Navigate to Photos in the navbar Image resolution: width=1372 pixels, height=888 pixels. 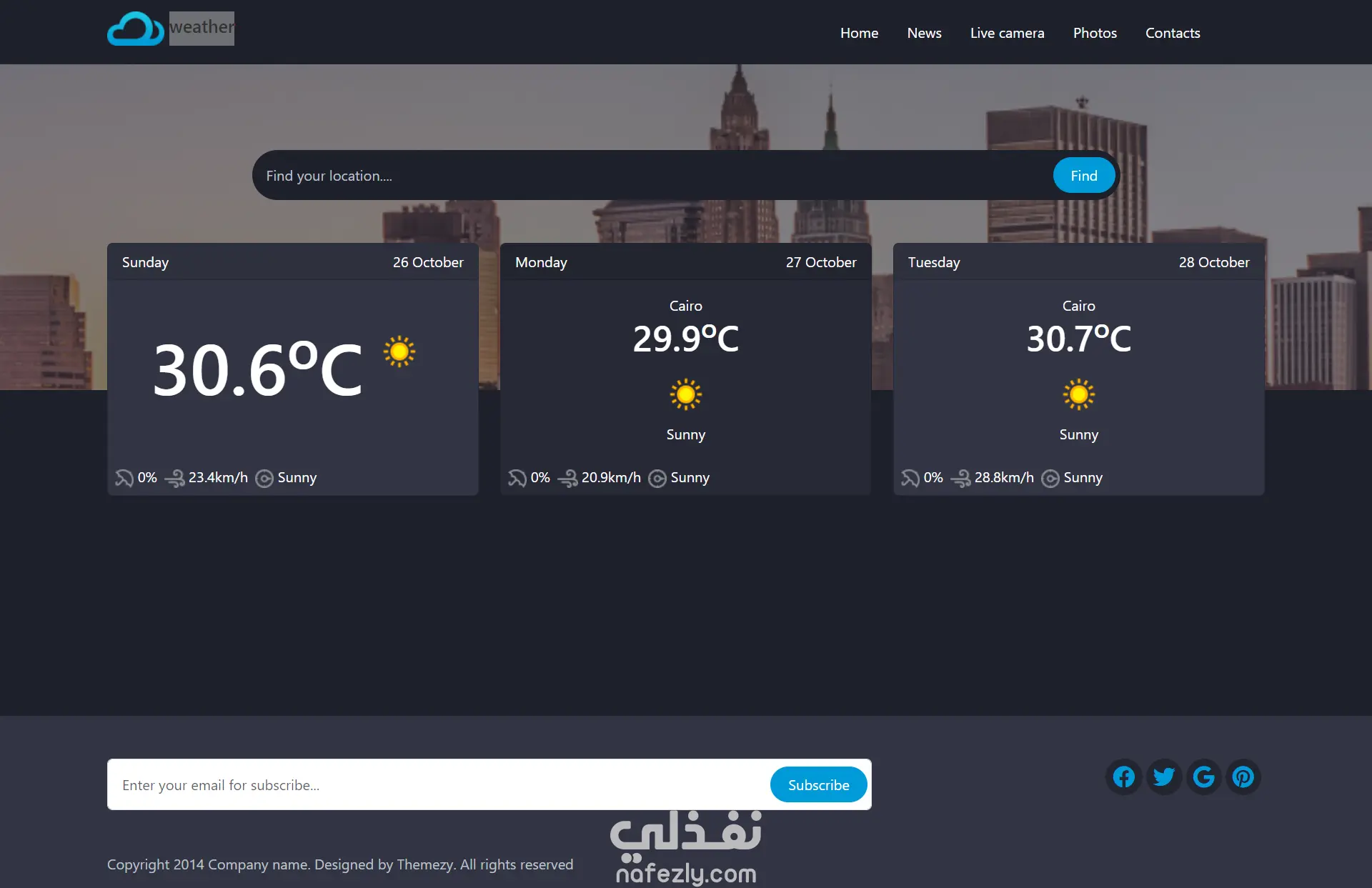tap(1095, 33)
